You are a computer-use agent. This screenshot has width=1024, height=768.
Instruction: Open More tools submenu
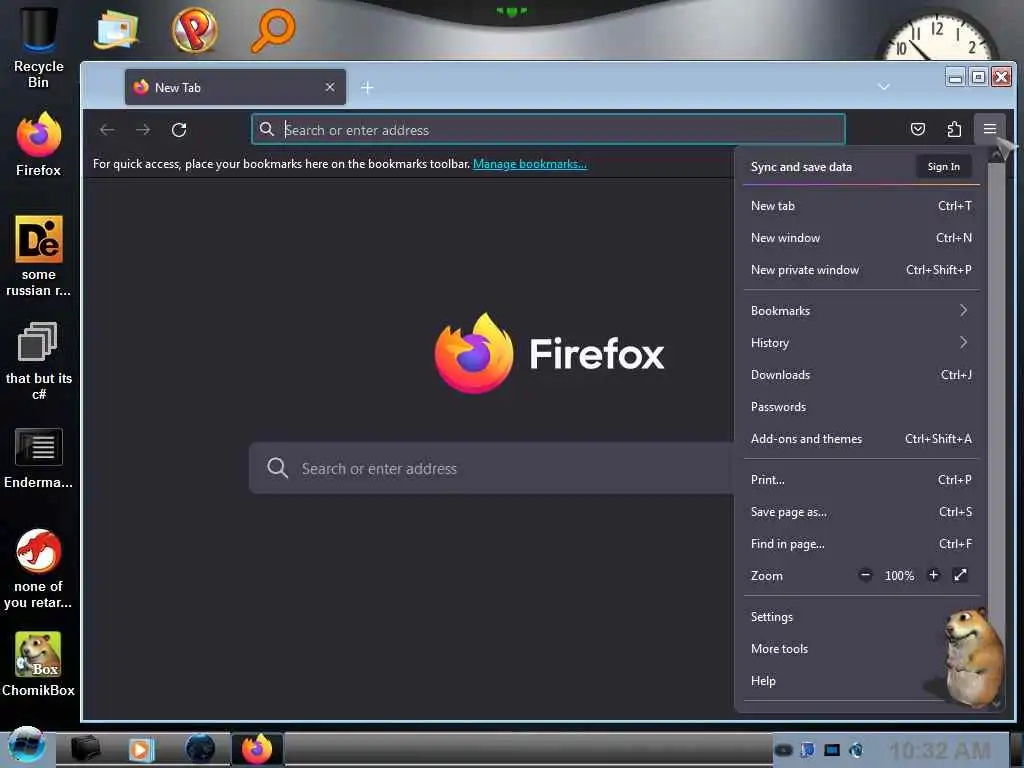(x=861, y=649)
